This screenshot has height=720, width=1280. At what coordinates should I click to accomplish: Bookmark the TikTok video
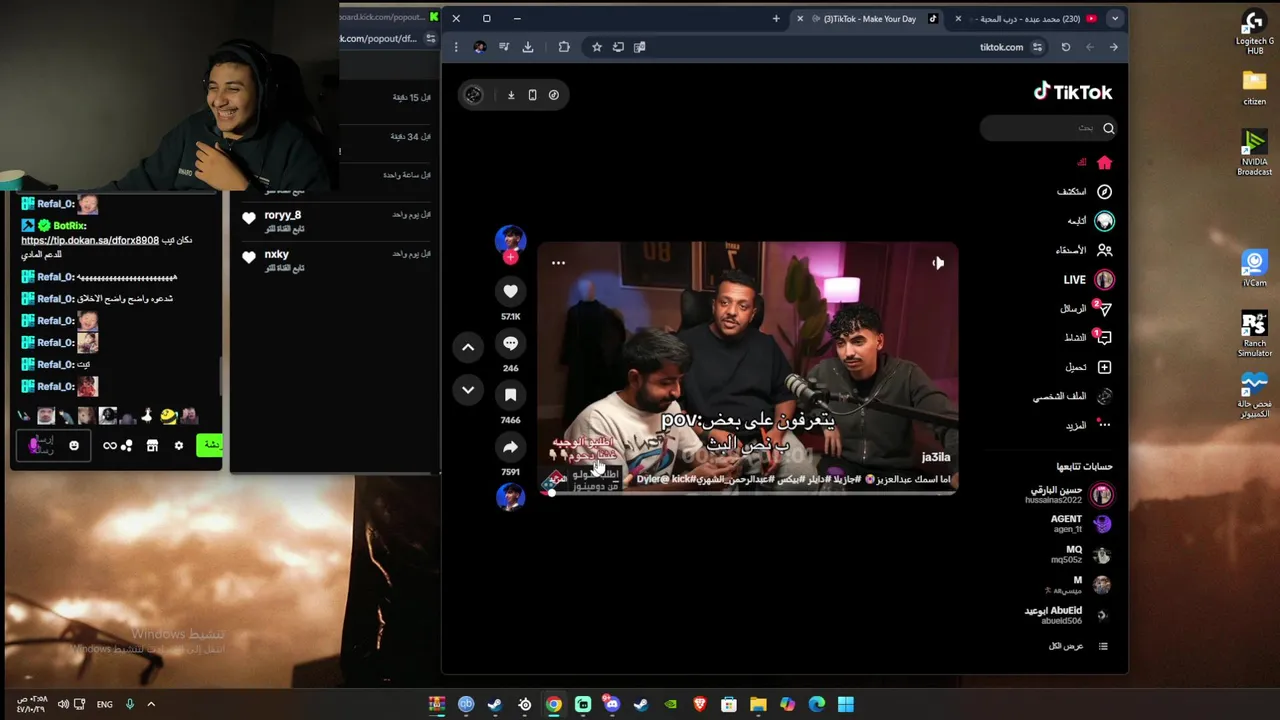pyautogui.click(x=510, y=395)
